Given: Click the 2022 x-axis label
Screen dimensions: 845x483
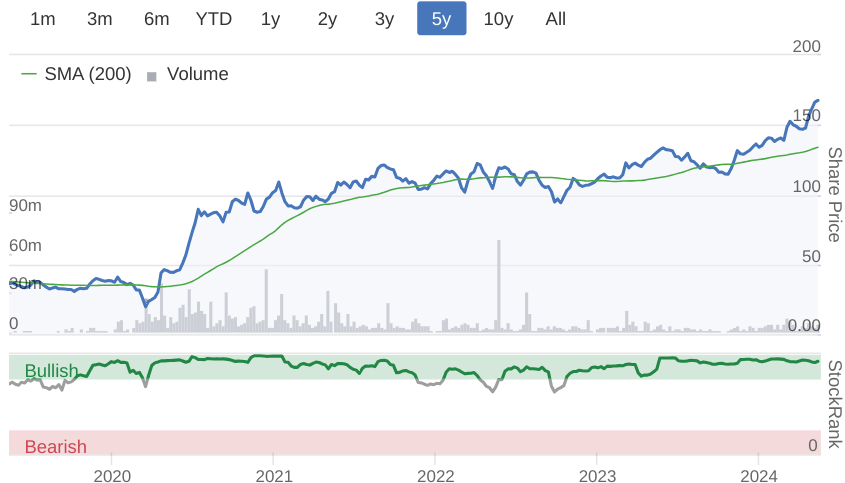Looking at the screenshot, I should [x=435, y=475].
